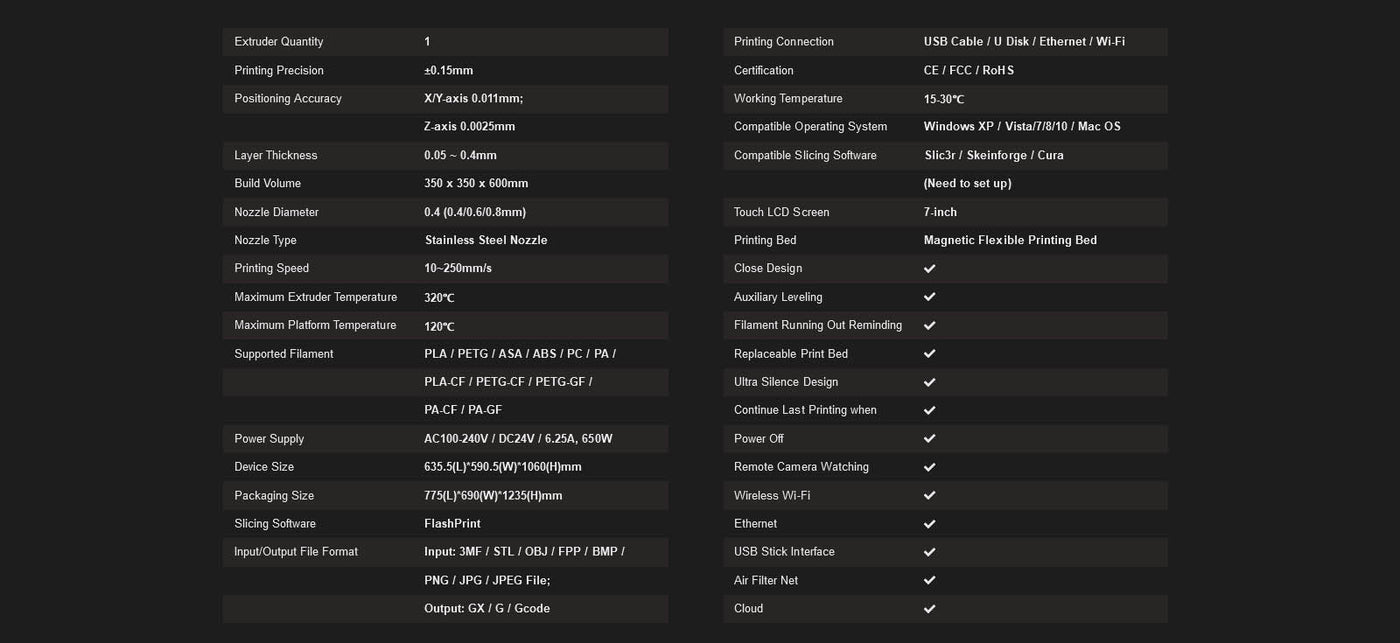Click the Maximum Extruder Temperature label

click(315, 297)
